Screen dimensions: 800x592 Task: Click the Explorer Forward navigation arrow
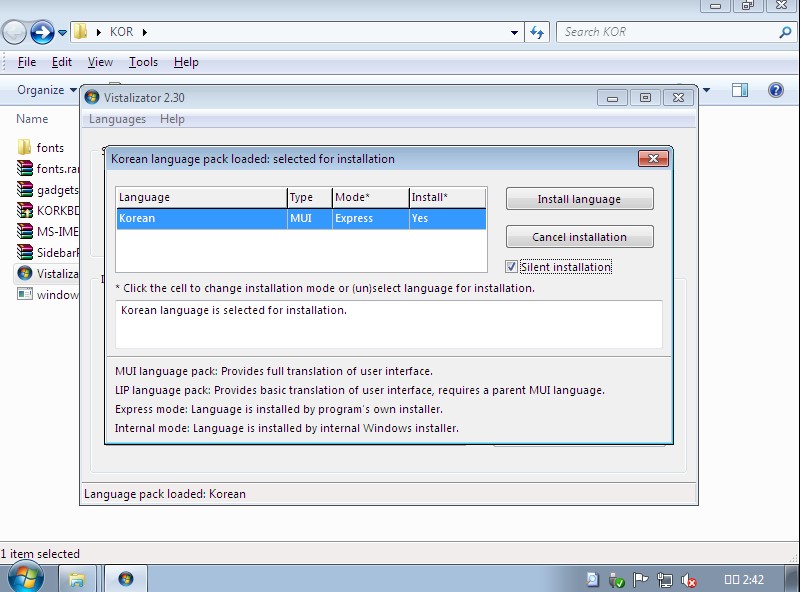[42, 33]
